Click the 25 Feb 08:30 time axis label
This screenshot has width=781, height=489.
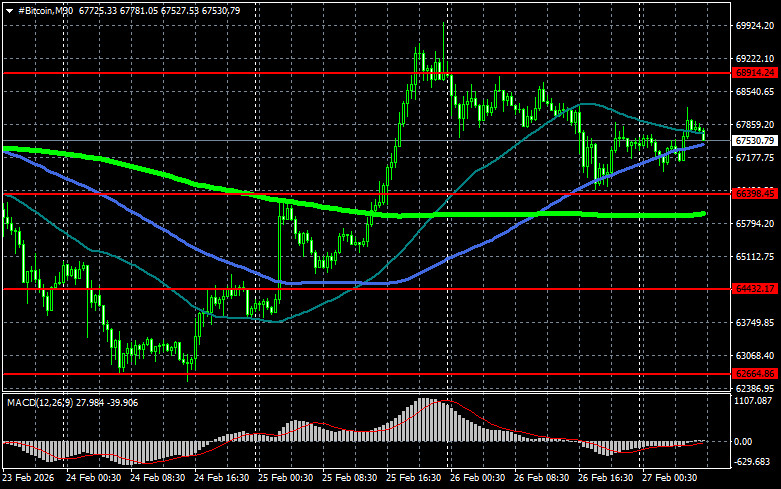(350, 478)
